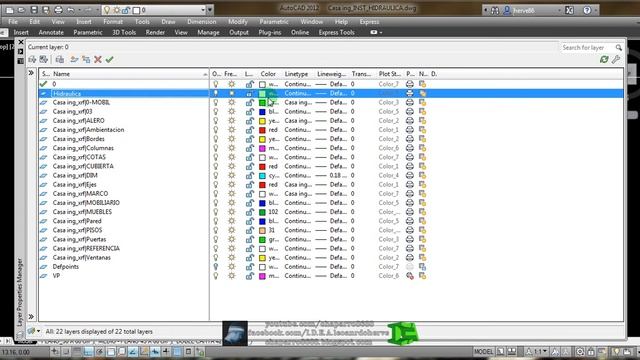Click the Set Current green checkmark icon
640x360 pixels.
click(109, 60)
